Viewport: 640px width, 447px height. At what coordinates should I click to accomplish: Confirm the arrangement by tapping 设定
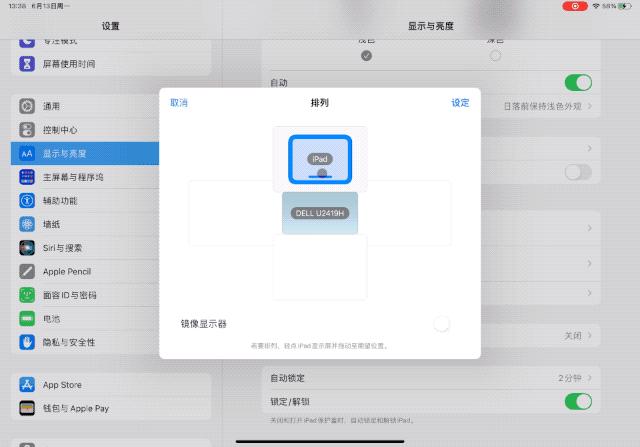(x=460, y=103)
